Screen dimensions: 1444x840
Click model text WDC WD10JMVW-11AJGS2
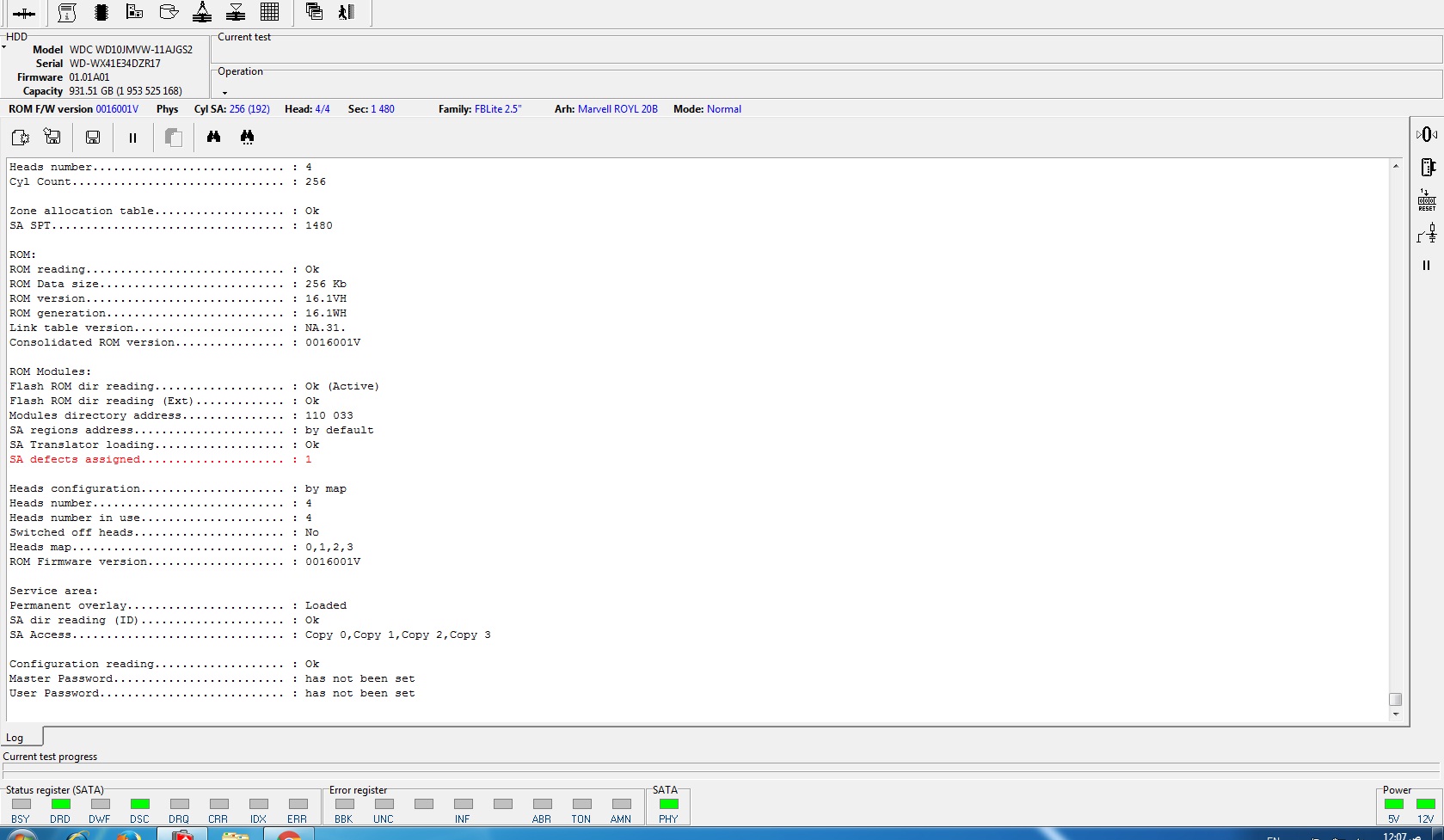pyautogui.click(x=131, y=50)
